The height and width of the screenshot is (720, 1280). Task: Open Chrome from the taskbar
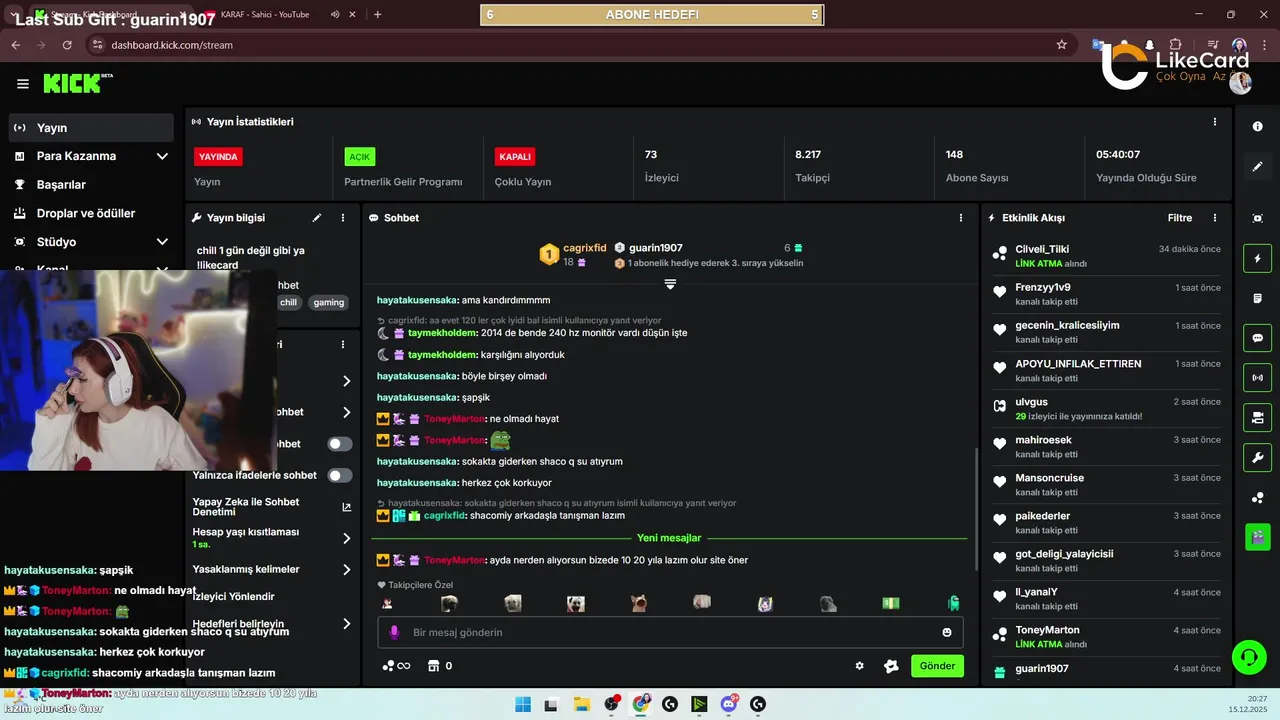point(641,704)
